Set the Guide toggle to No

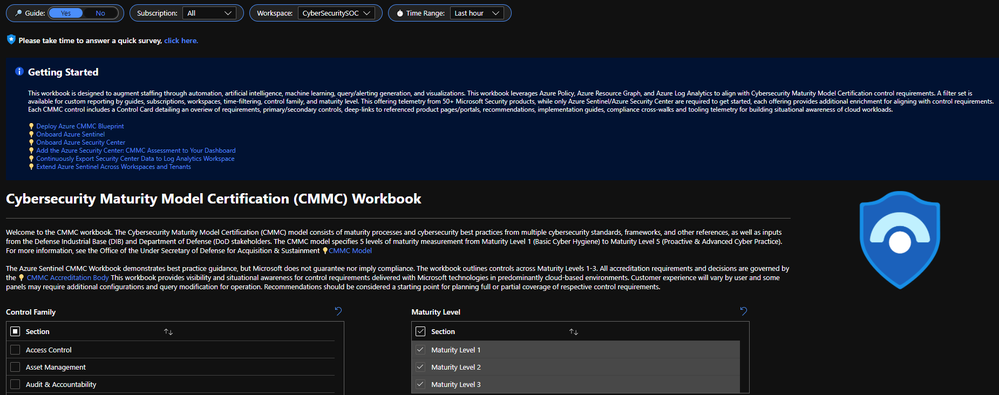[x=101, y=13]
